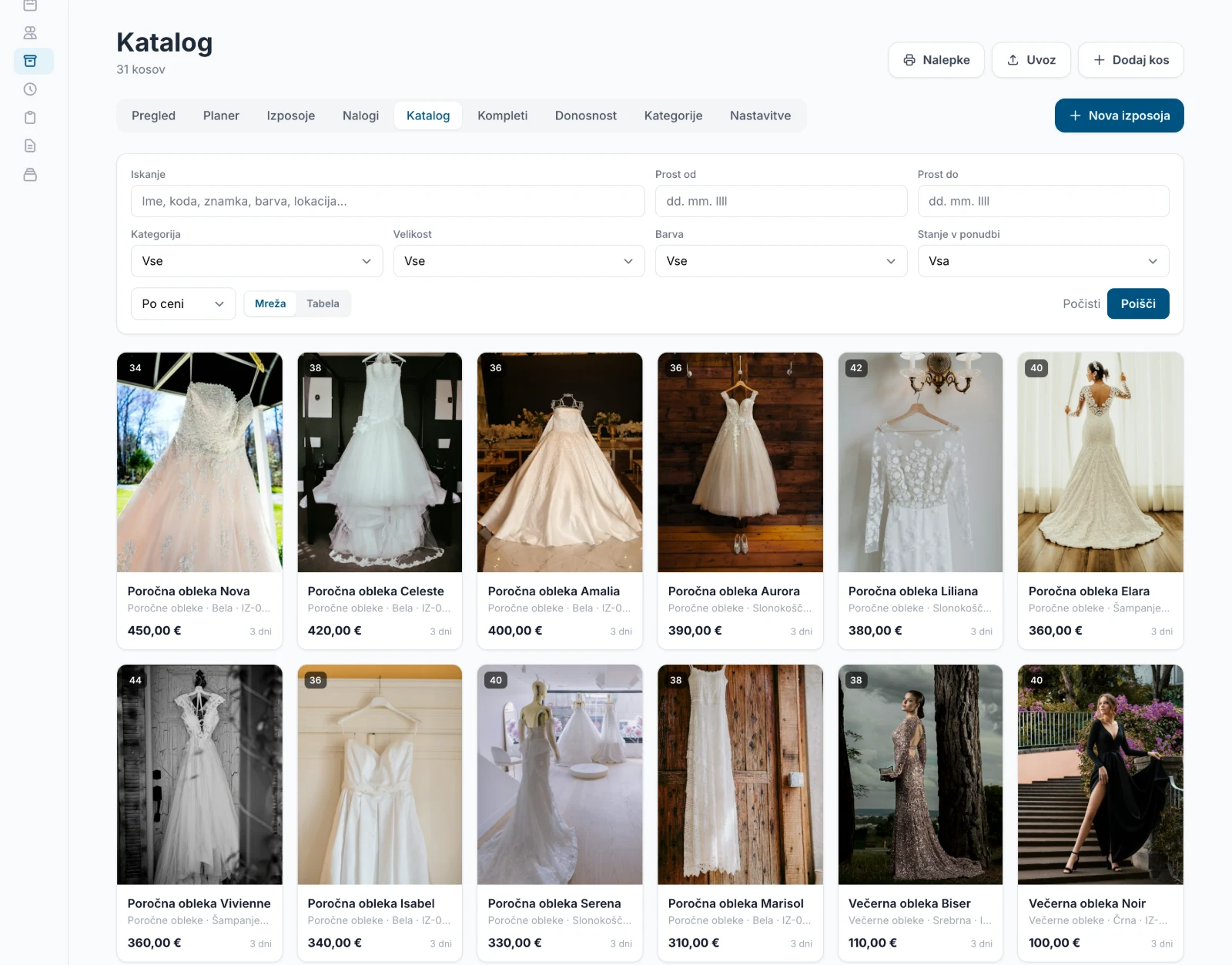The height and width of the screenshot is (965, 1232).
Task: Open the Poročna obleka Celeste photo
Action: tap(380, 462)
